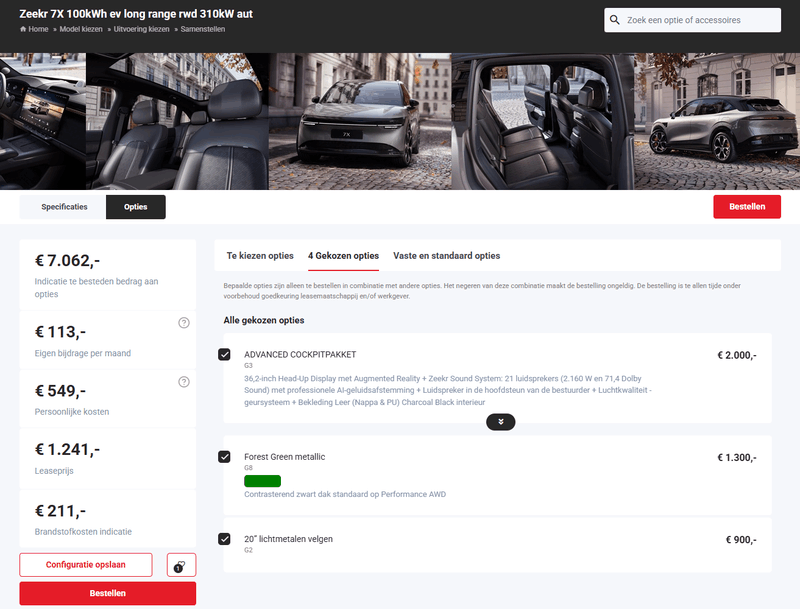The image size is (800, 609).
Task: Open Vaste en standaard opties tab
Action: click(446, 256)
